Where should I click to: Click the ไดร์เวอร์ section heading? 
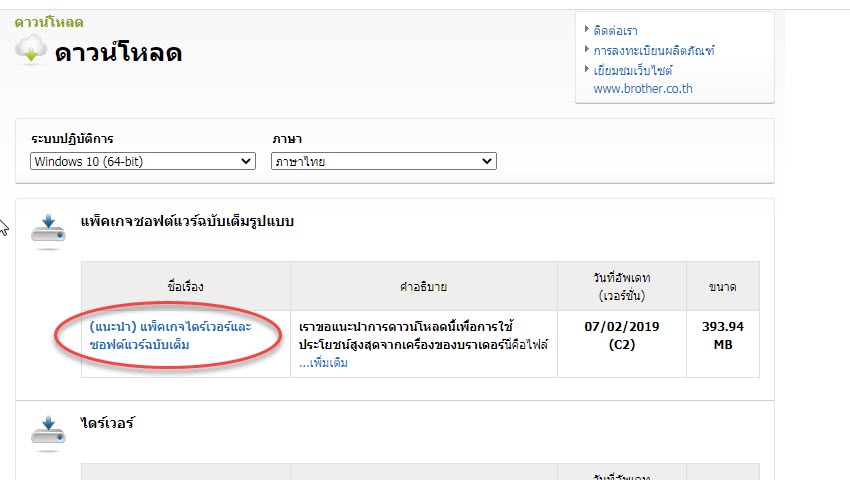[x=107, y=423]
